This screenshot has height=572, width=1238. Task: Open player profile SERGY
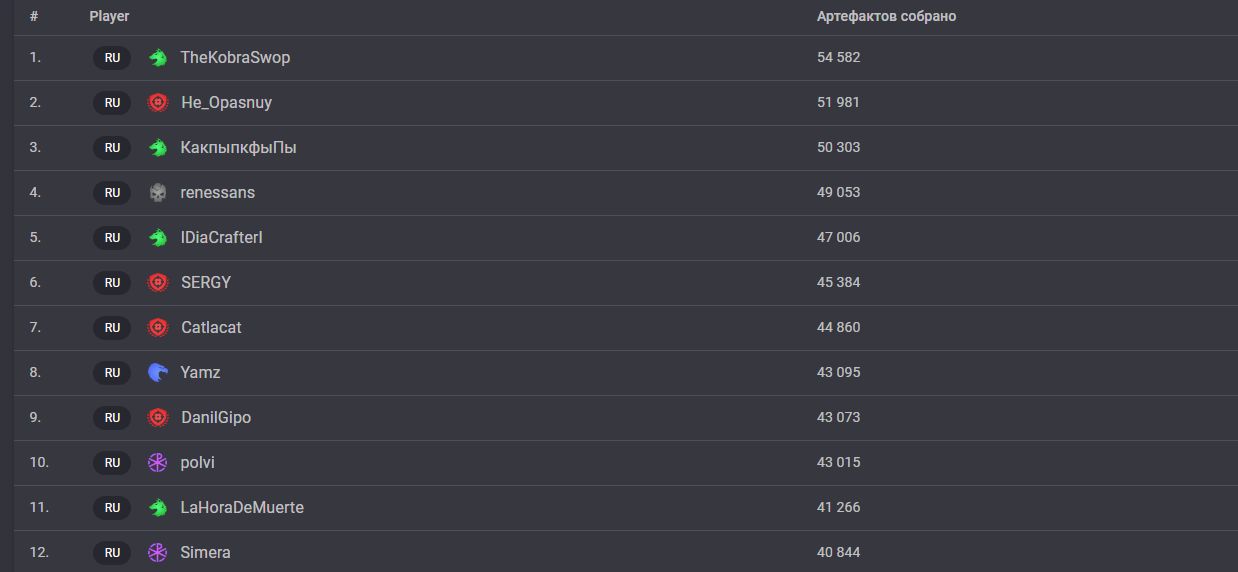pyautogui.click(x=206, y=283)
